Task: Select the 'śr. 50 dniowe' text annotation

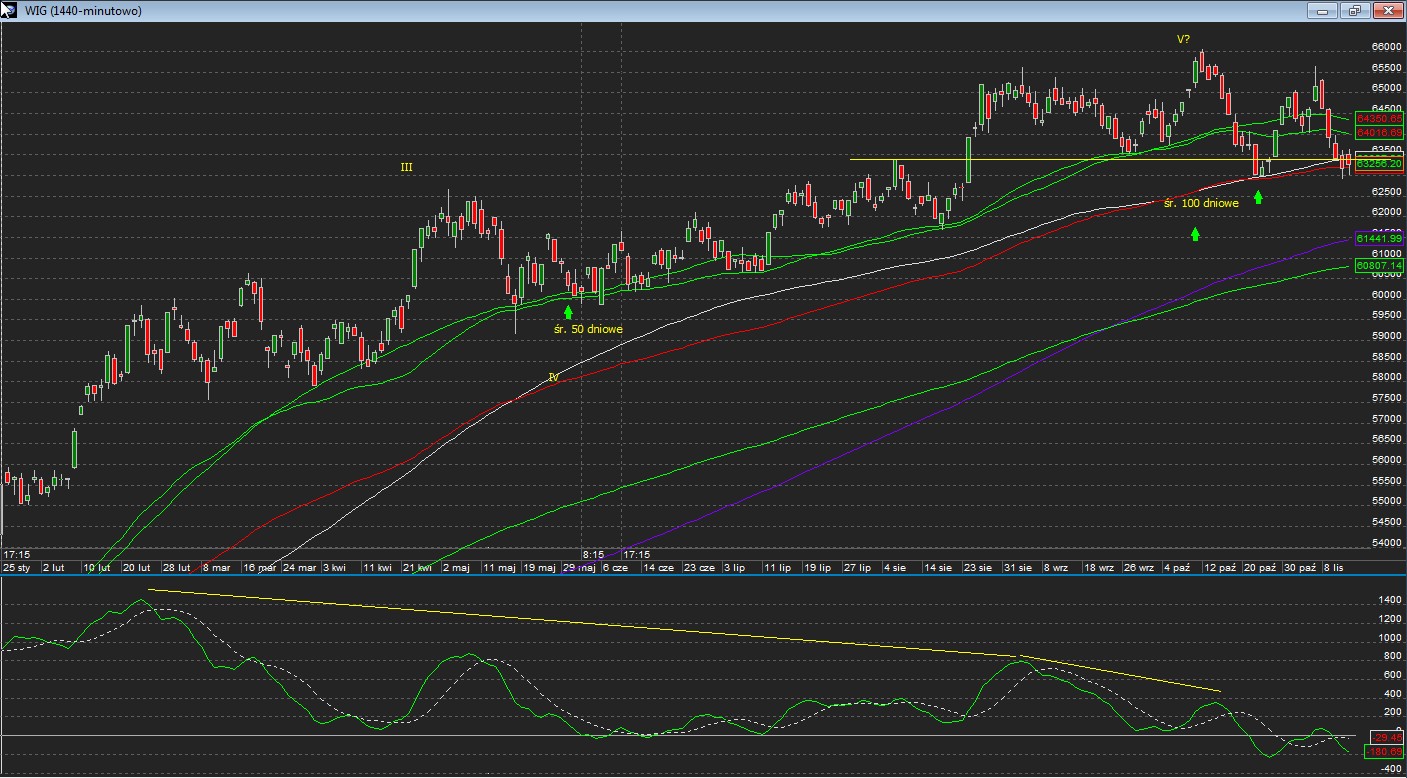Action: coord(588,329)
